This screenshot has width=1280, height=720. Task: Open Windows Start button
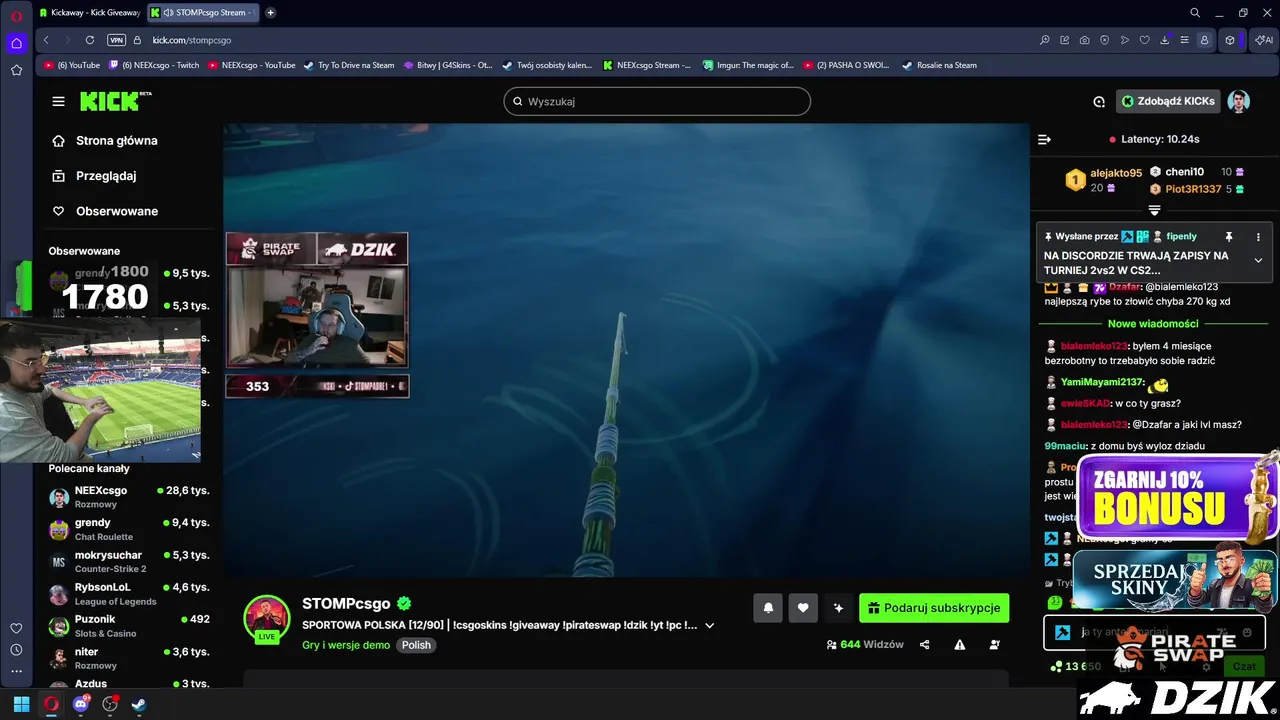pos(21,704)
